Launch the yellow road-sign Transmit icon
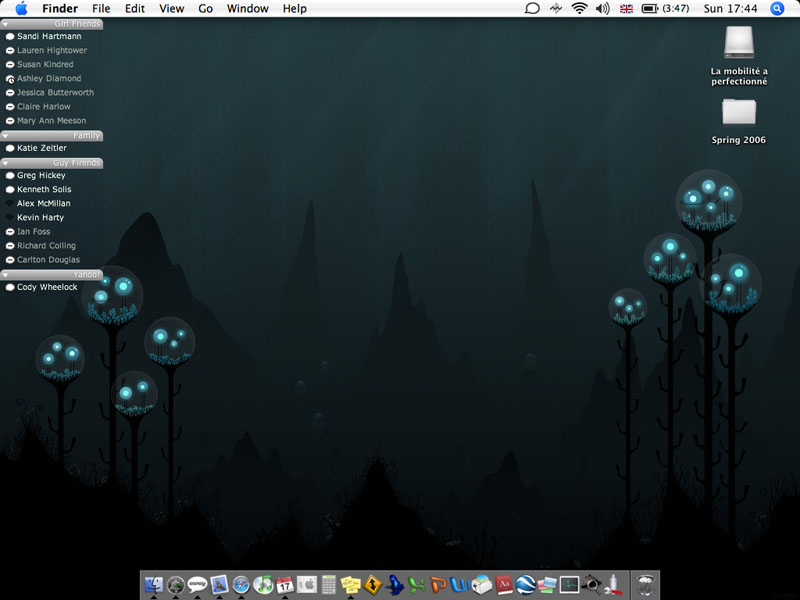800x600 pixels. [x=372, y=585]
